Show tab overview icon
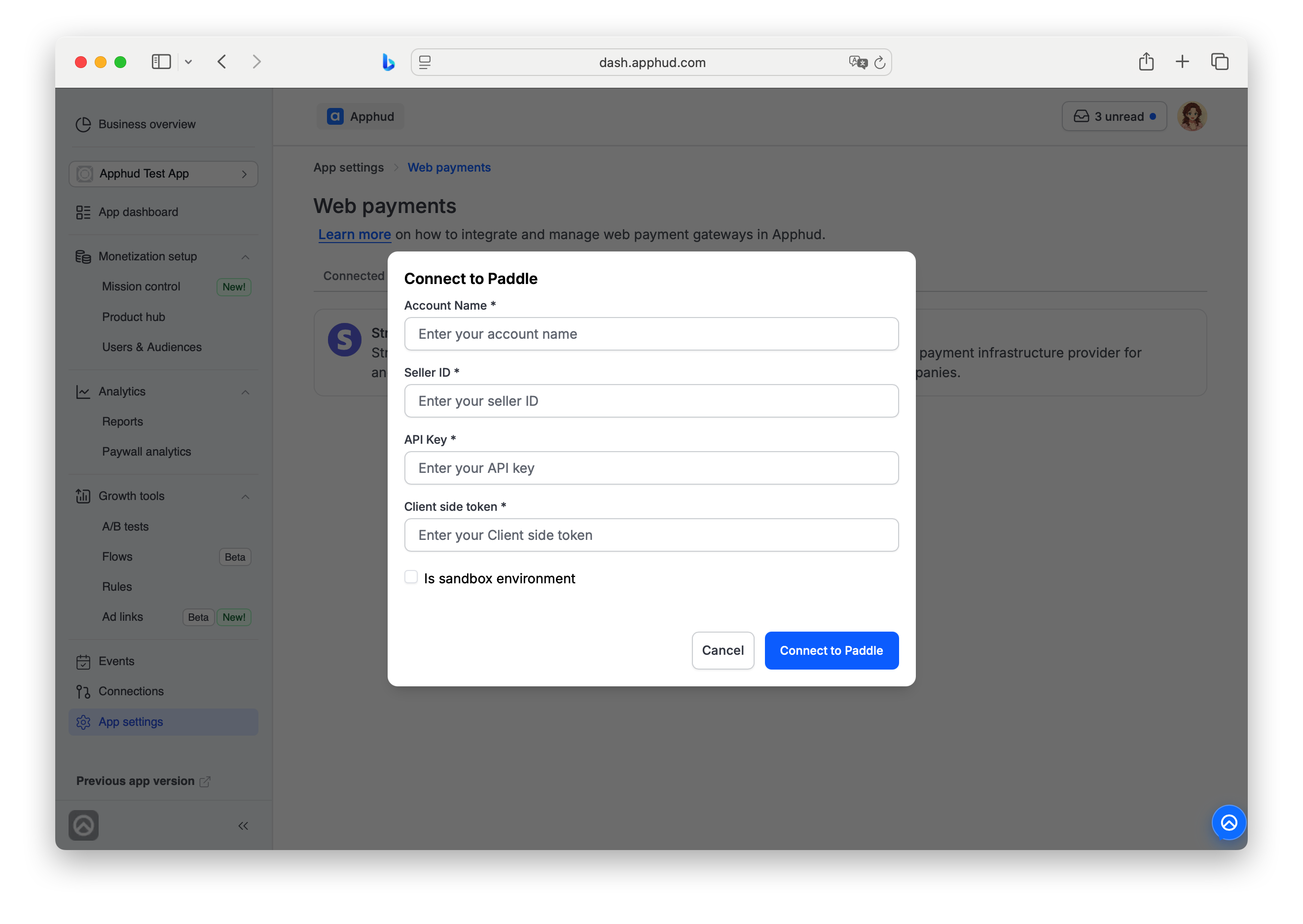This screenshot has height=924, width=1303. pos(1219,62)
